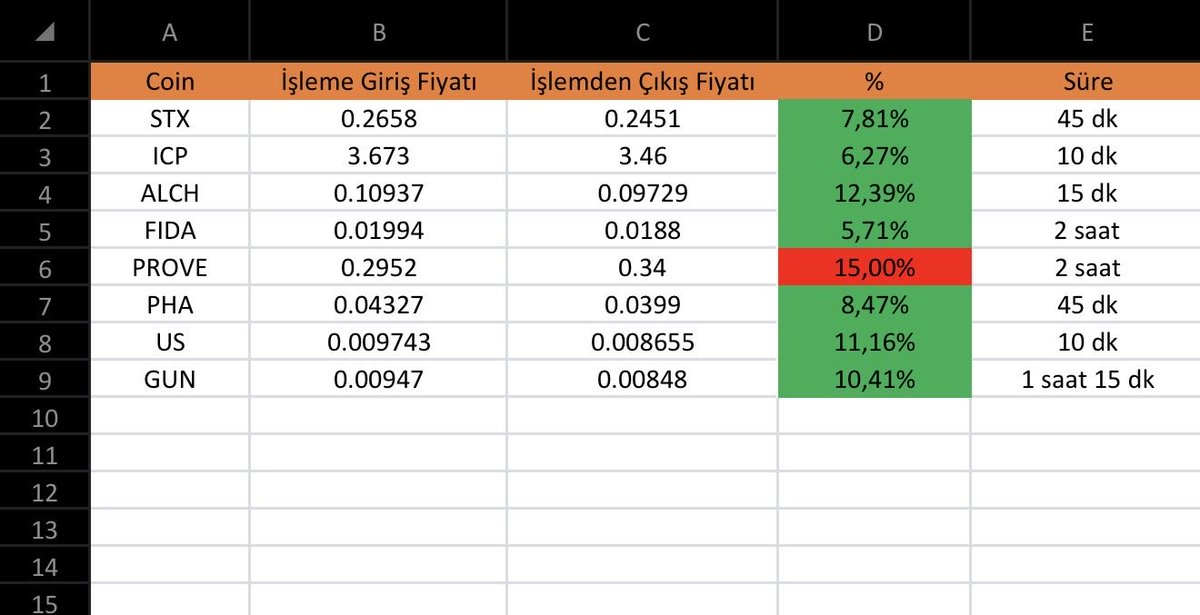Screen dimensions: 1200x615
Task: Click the US duration 10 dk
Action: [x=1086, y=342]
